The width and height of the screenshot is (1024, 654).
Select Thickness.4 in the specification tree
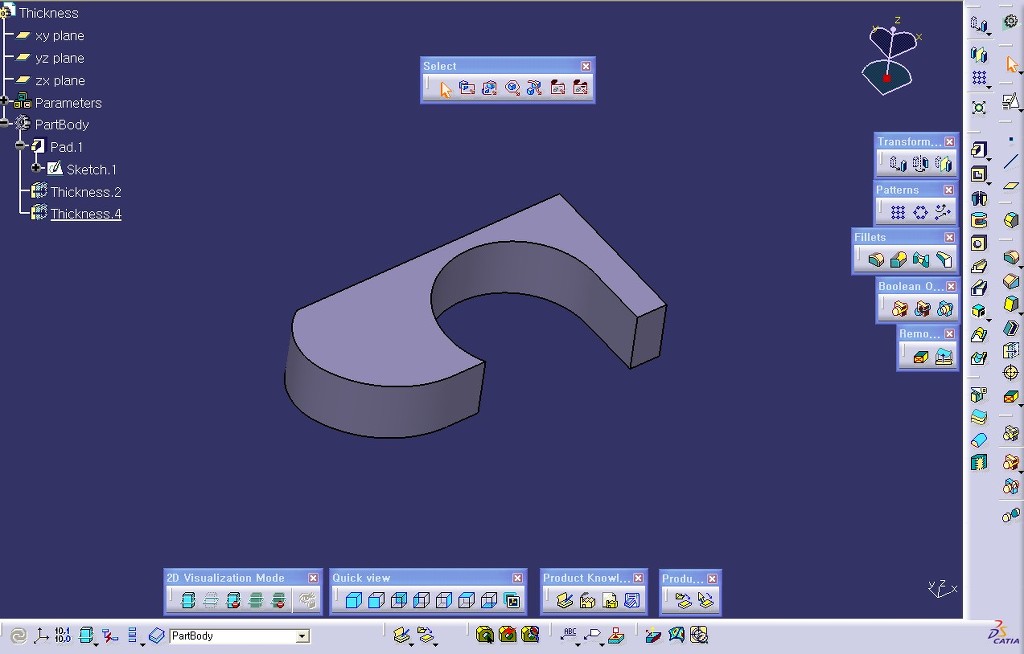pyautogui.click(x=86, y=214)
